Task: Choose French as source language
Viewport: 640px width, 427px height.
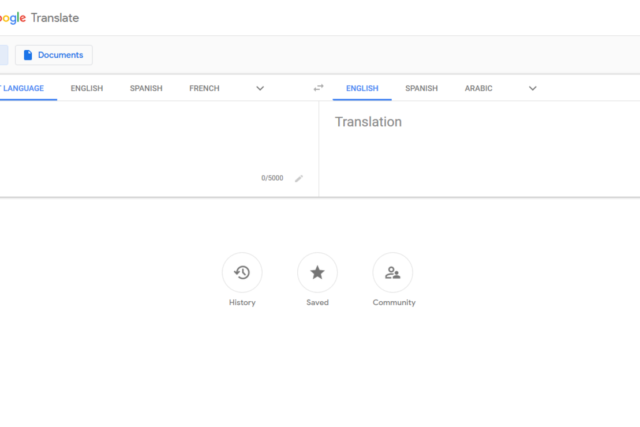Action: (x=204, y=88)
